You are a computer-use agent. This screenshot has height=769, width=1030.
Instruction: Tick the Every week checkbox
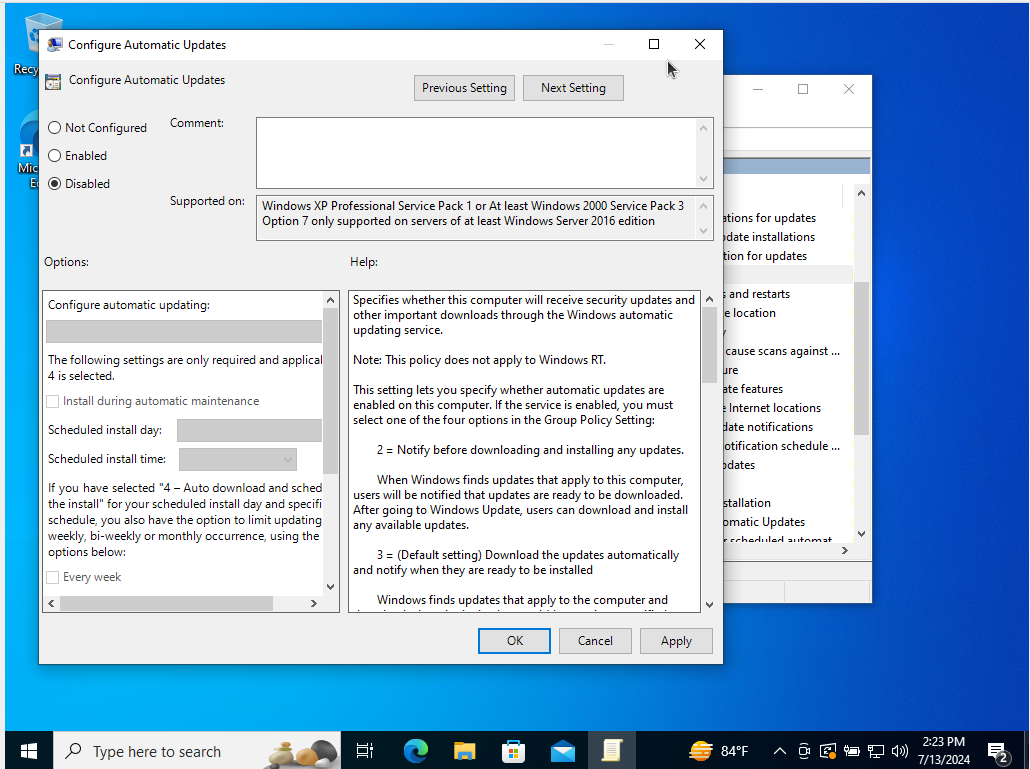click(x=53, y=577)
